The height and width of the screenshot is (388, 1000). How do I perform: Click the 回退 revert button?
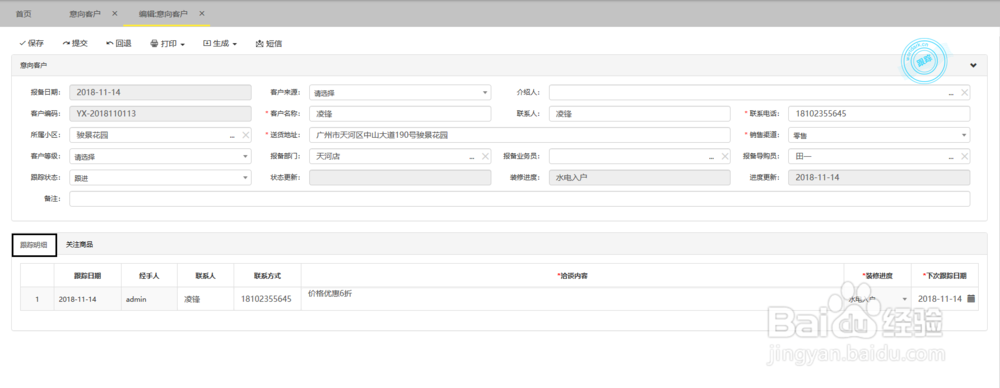click(119, 43)
